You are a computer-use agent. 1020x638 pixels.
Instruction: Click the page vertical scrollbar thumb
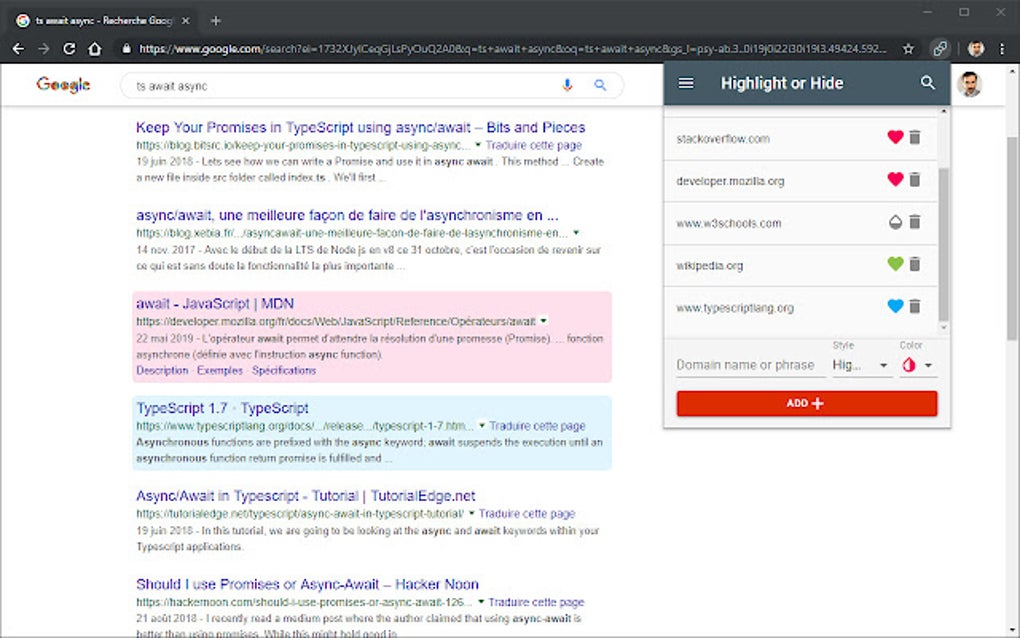point(1012,238)
